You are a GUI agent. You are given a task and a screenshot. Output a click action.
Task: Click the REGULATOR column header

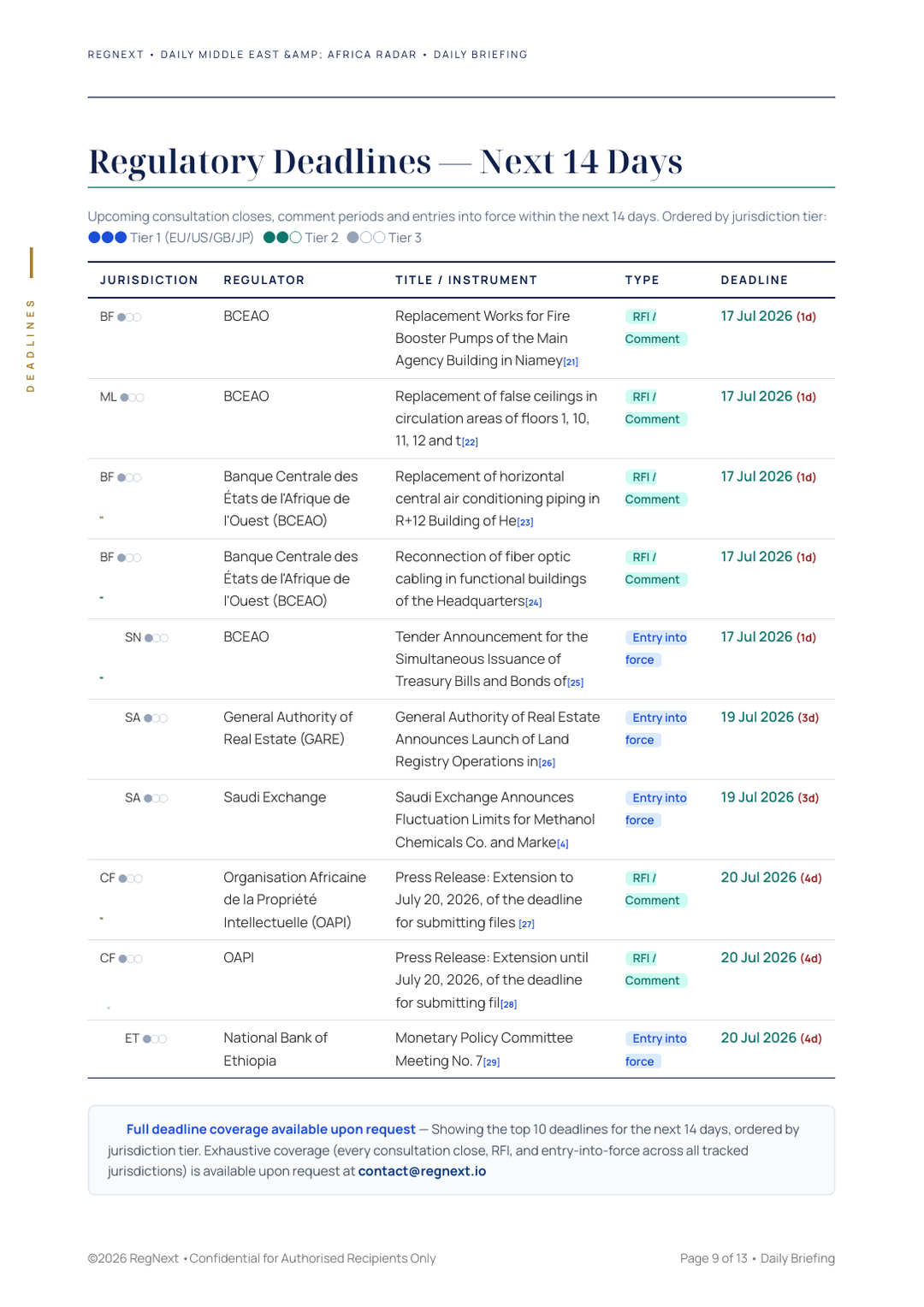tap(264, 281)
